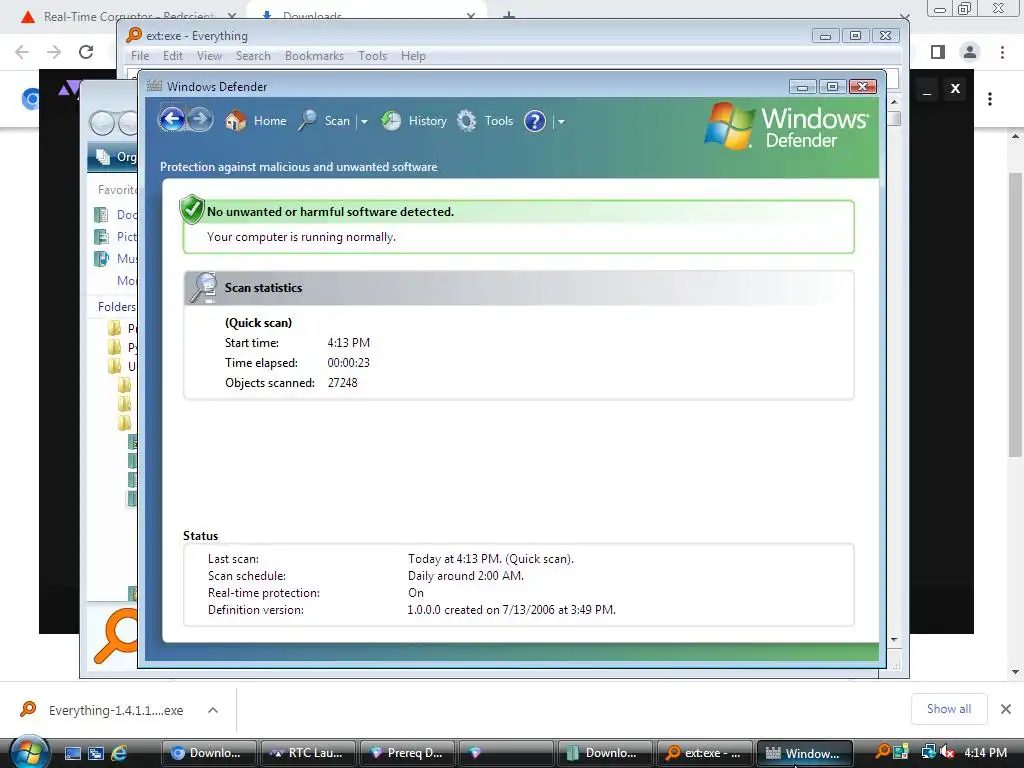
Task: Go to Home in Windows Defender toolbar
Action: coord(270,121)
